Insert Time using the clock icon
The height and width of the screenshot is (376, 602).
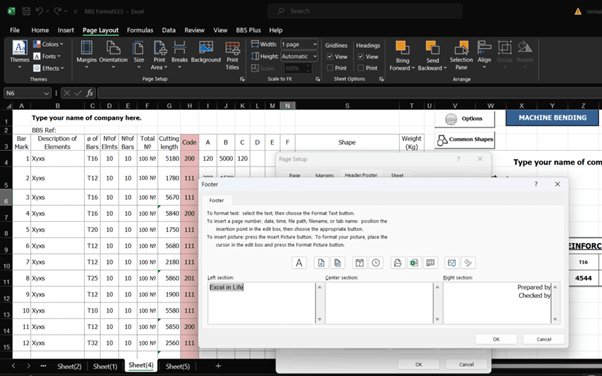(x=376, y=263)
